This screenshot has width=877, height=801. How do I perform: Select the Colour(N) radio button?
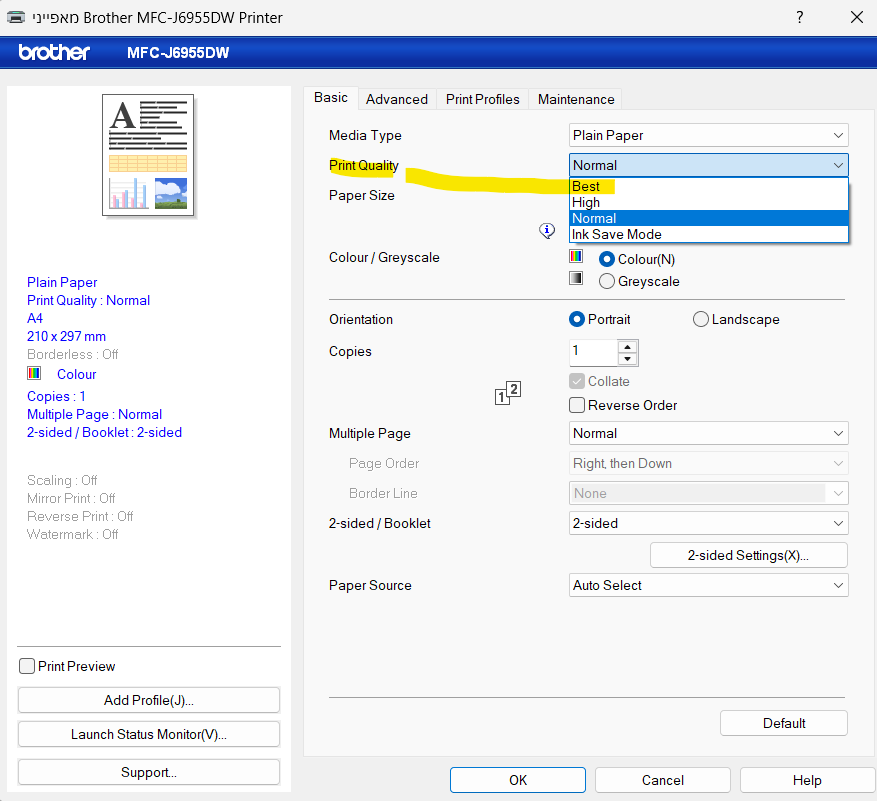pos(606,260)
